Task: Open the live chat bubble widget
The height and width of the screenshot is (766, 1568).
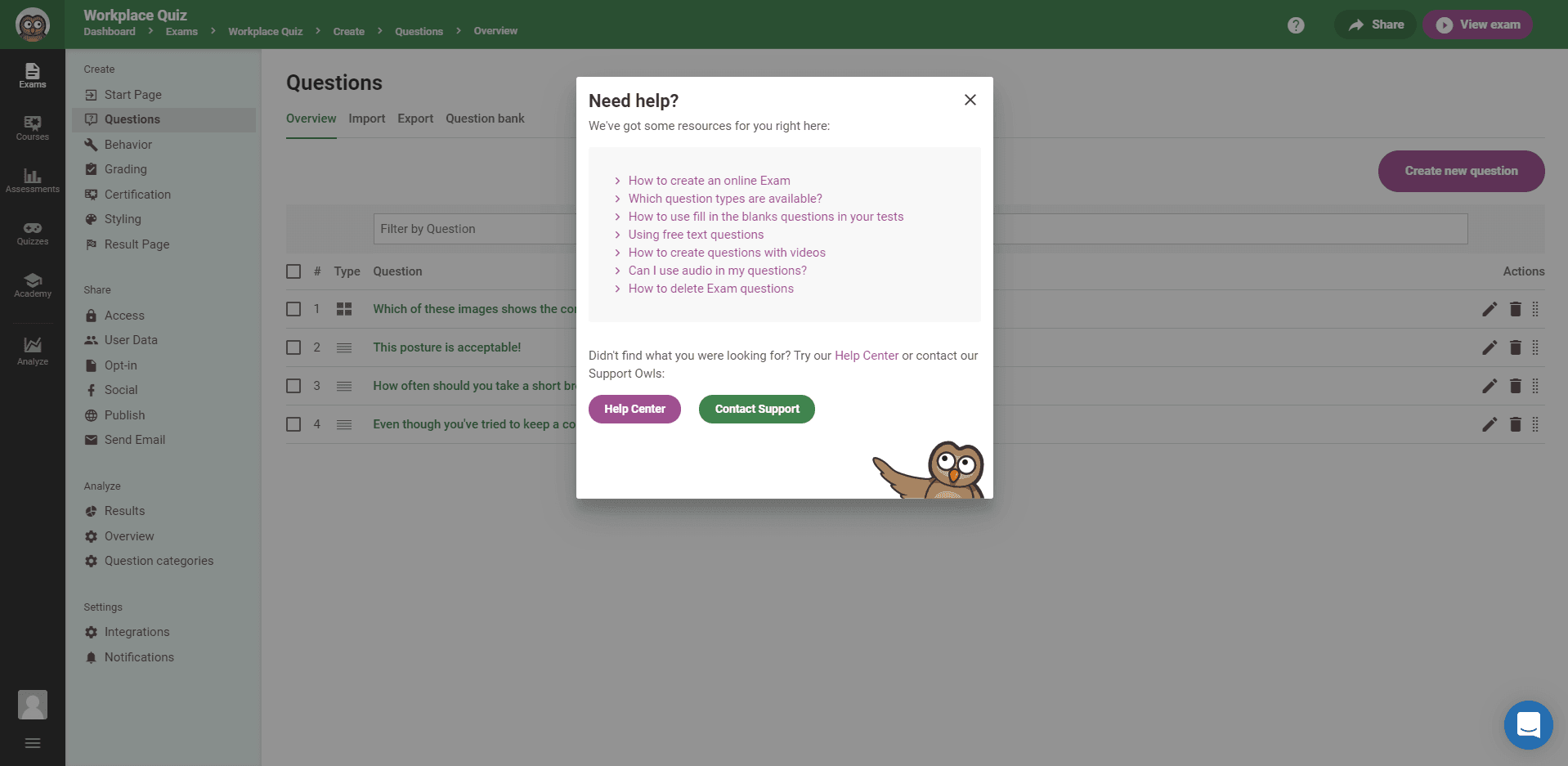Action: click(1528, 725)
